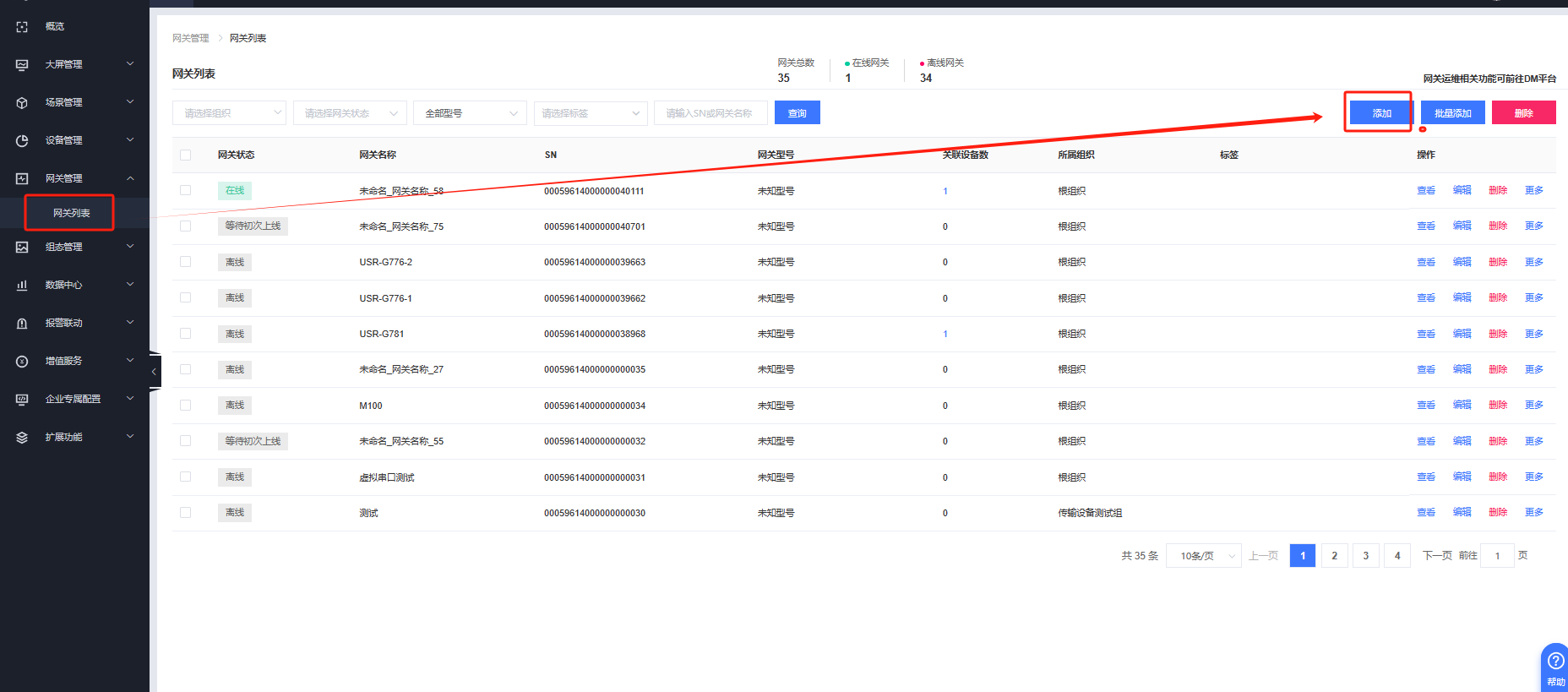Toggle the select-all header checkbox
Viewport: 1568px width, 692px height.
tap(186, 155)
